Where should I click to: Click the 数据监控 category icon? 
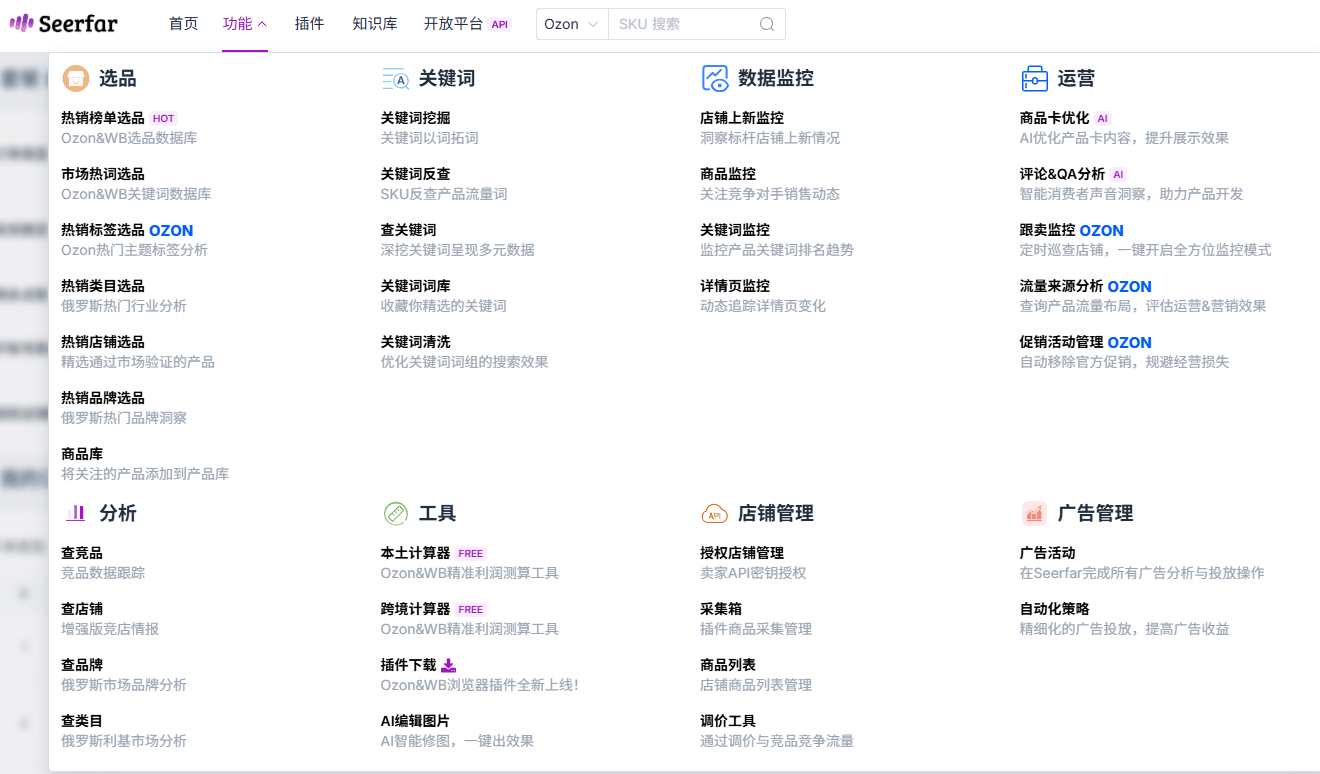715,78
